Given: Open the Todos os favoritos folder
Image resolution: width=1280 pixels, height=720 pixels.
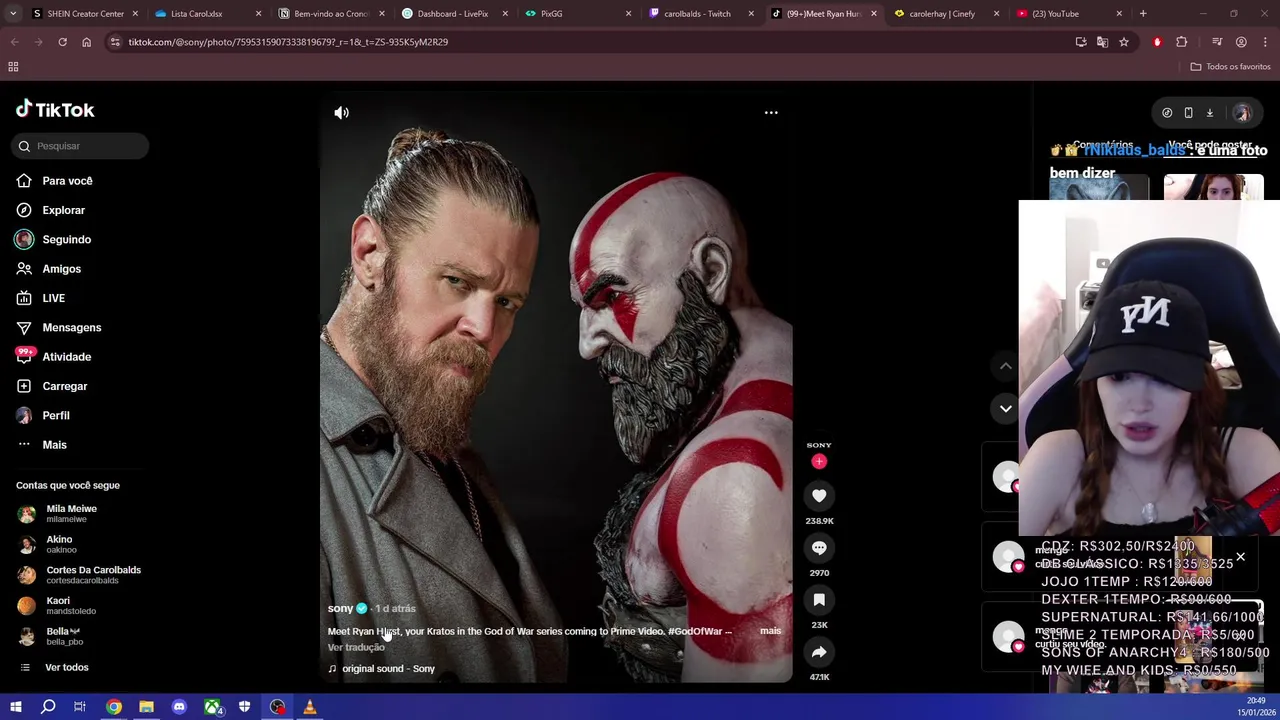Looking at the screenshot, I should [1230, 67].
